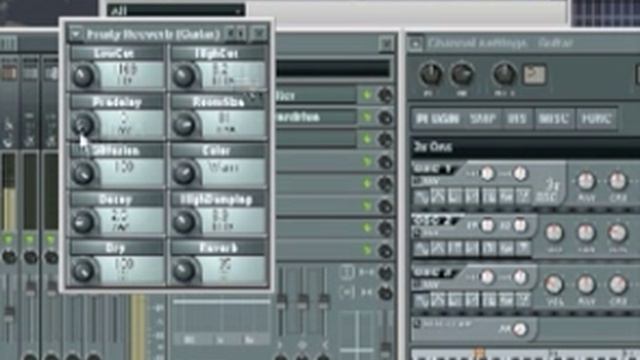Image resolution: width=640 pixels, height=360 pixels.
Task: Open the Fruity Reeverb plugin options arrow menu
Action: coord(76,34)
